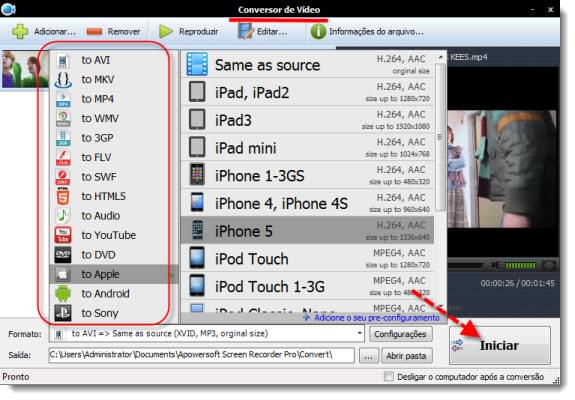Choose to MP4 format menu entry
The height and width of the screenshot is (400, 575).
(x=113, y=99)
